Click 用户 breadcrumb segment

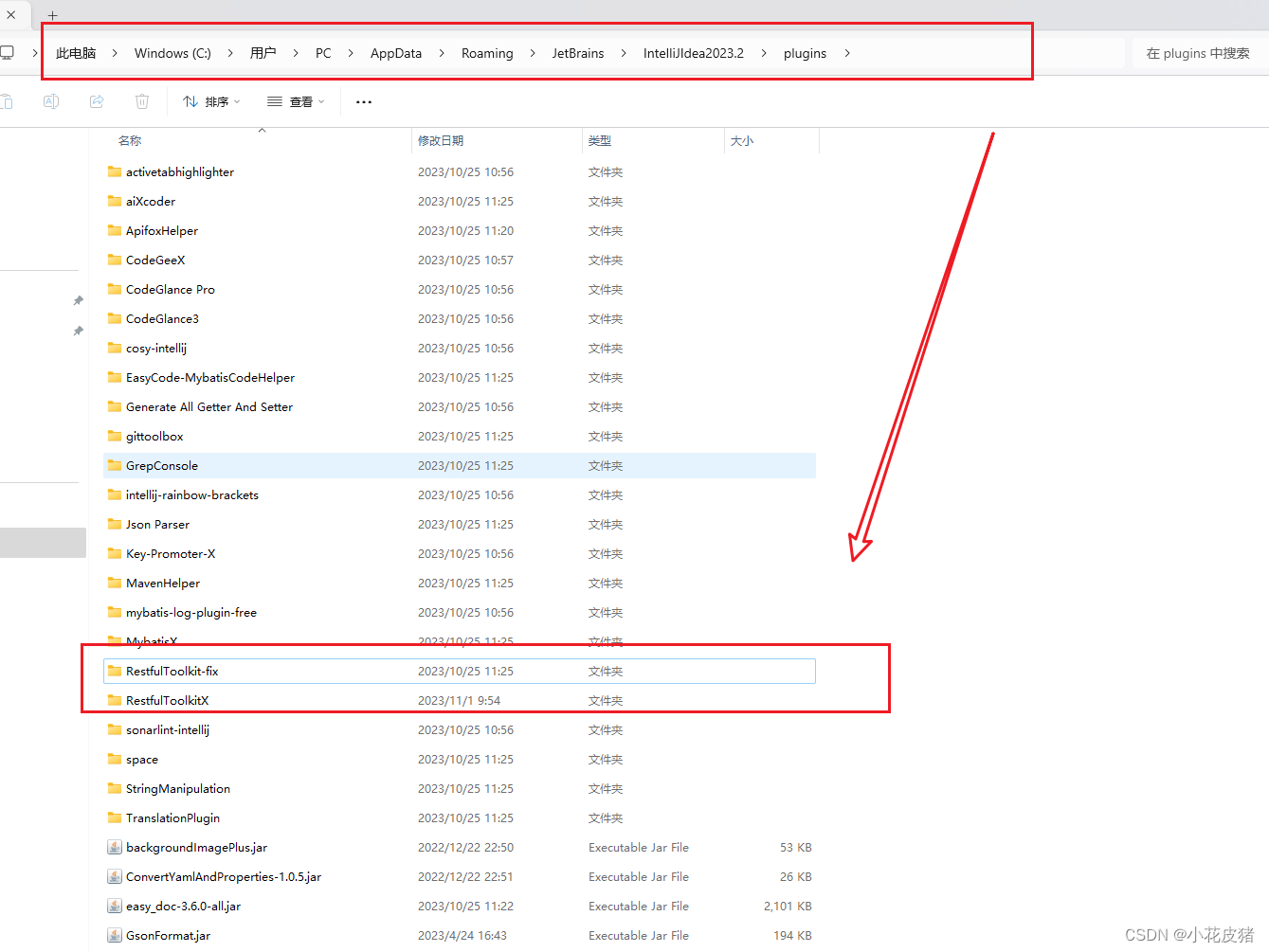[263, 53]
